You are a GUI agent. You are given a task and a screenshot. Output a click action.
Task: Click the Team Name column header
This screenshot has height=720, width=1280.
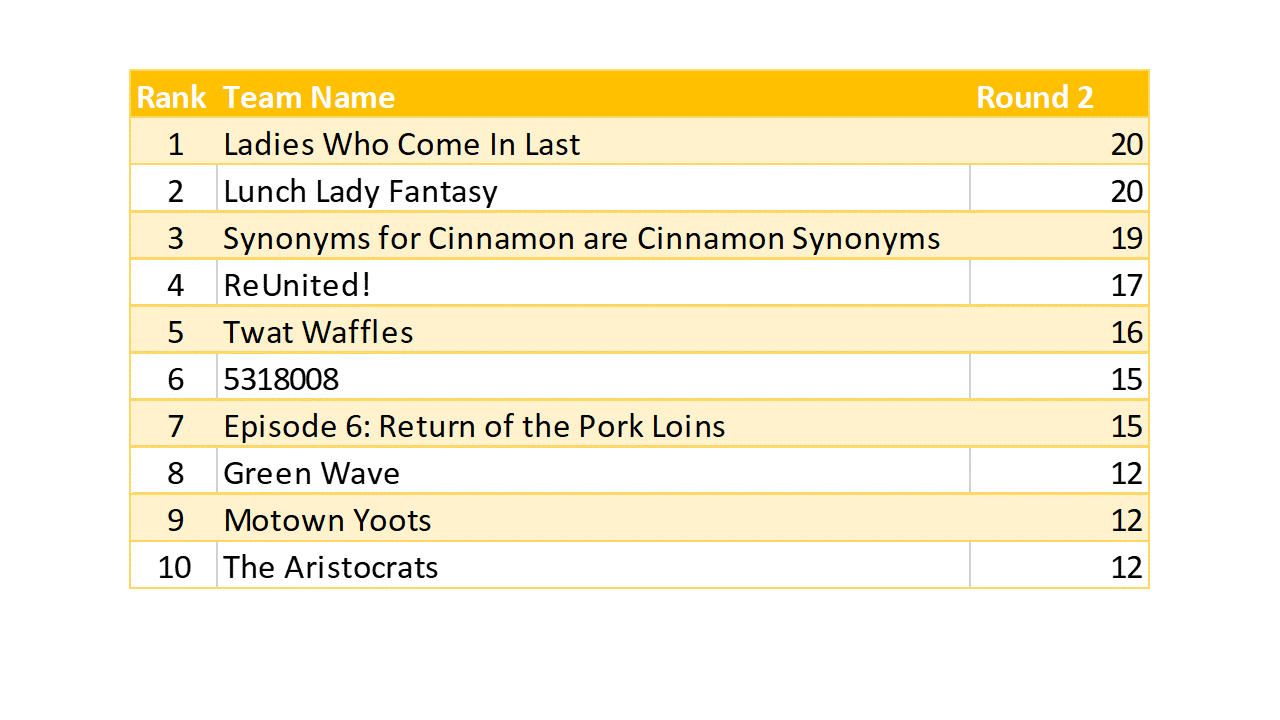pyautogui.click(x=308, y=97)
